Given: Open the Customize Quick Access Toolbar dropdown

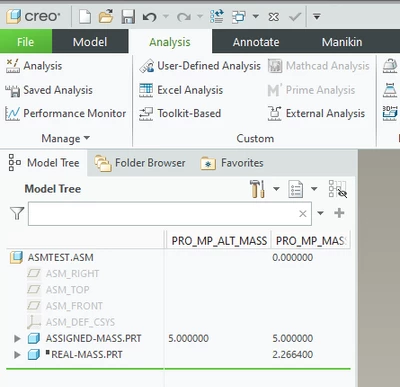Looking at the screenshot, I should 317,16.
